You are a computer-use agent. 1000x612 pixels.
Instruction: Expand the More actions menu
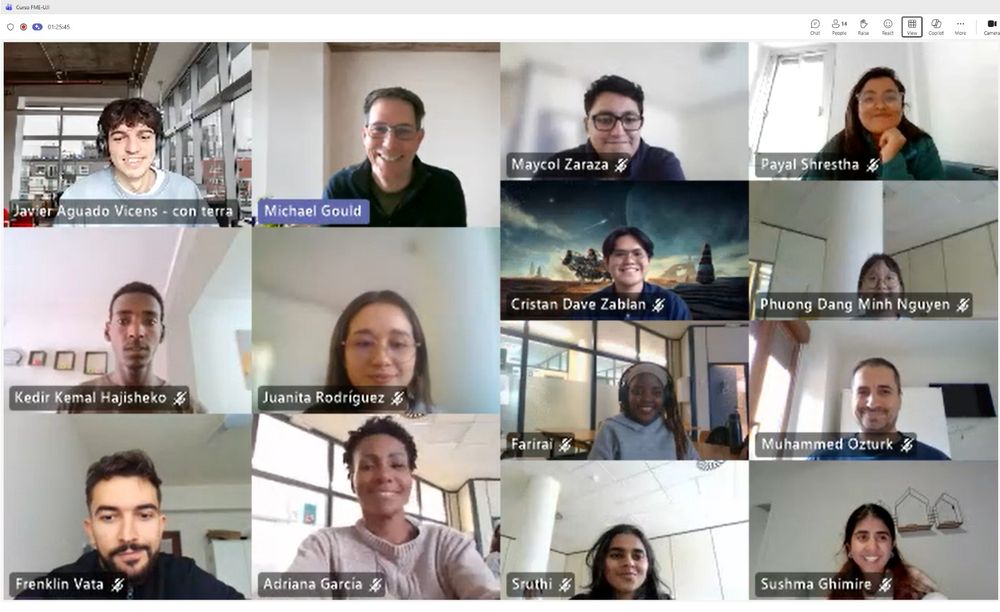[x=960, y=27]
